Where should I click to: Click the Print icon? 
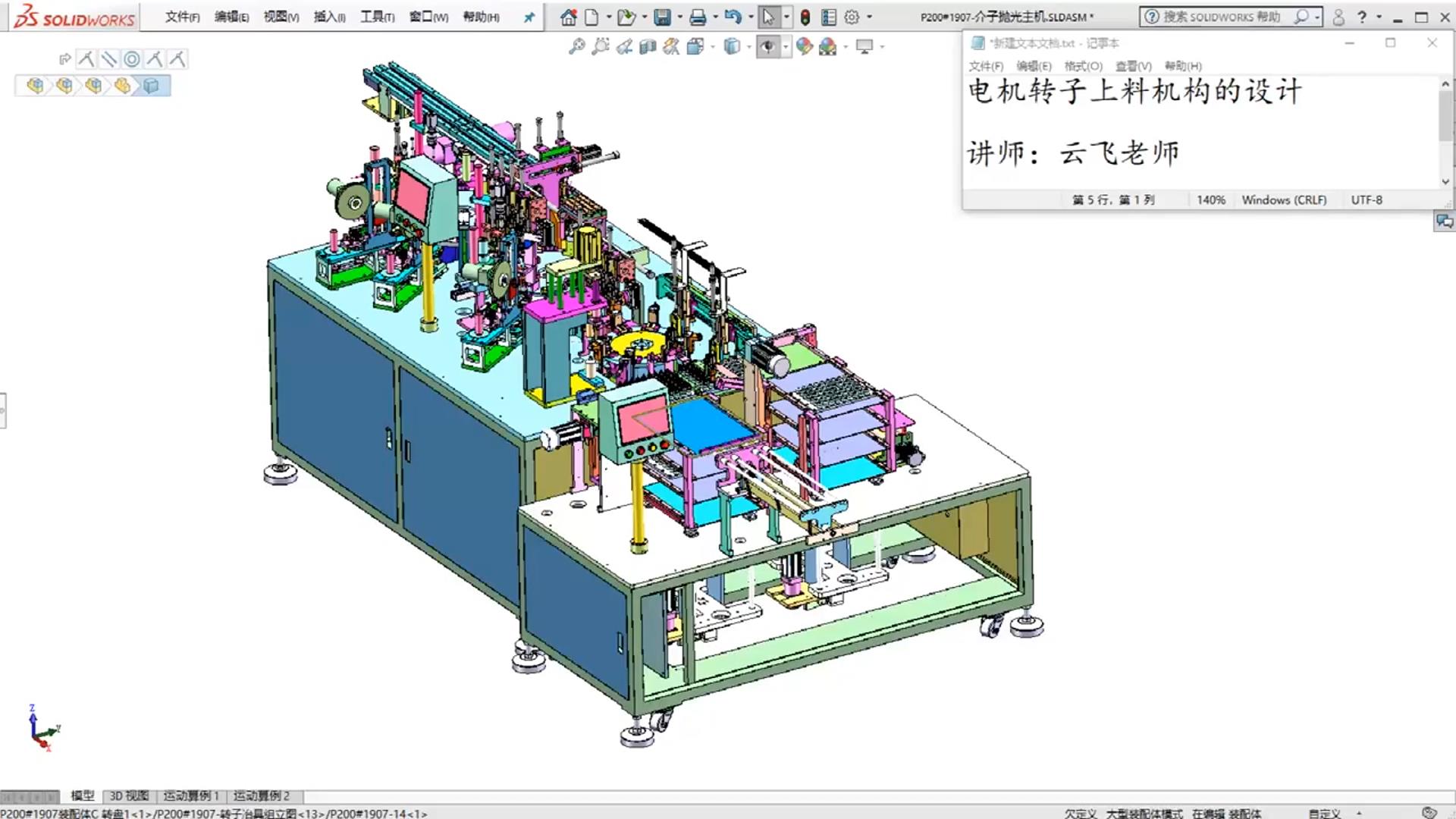[x=698, y=17]
